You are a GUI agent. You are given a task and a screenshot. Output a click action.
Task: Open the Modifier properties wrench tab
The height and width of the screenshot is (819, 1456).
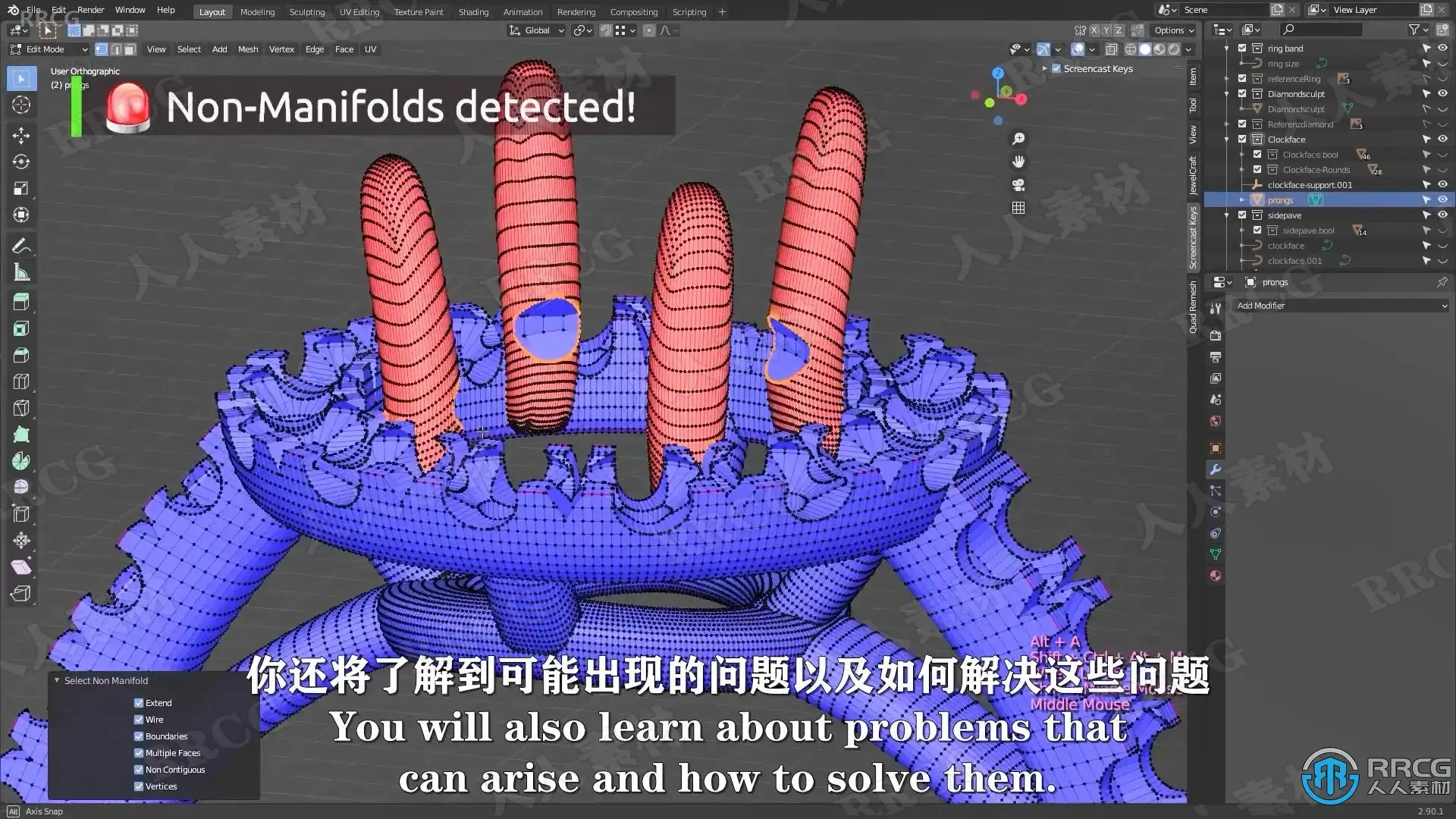(x=1216, y=469)
